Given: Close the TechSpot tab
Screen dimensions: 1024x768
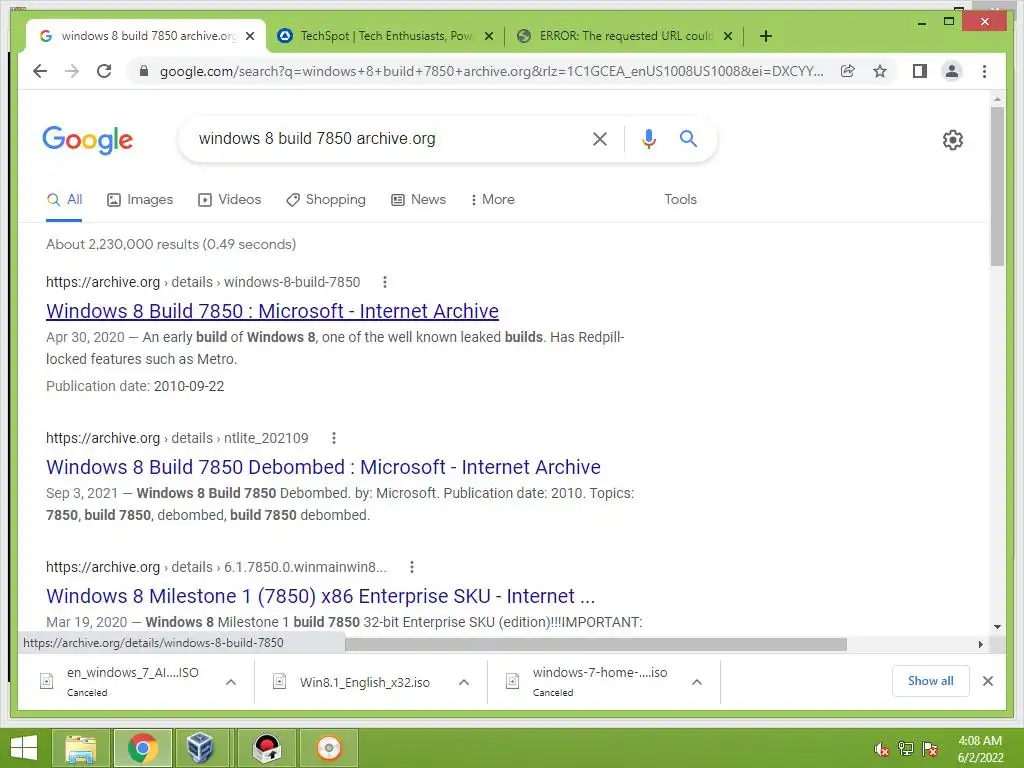Looking at the screenshot, I should tap(488, 36).
